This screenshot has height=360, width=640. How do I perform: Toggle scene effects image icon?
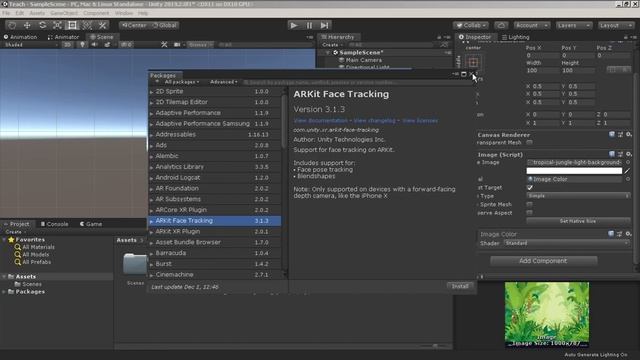click(x=107, y=44)
